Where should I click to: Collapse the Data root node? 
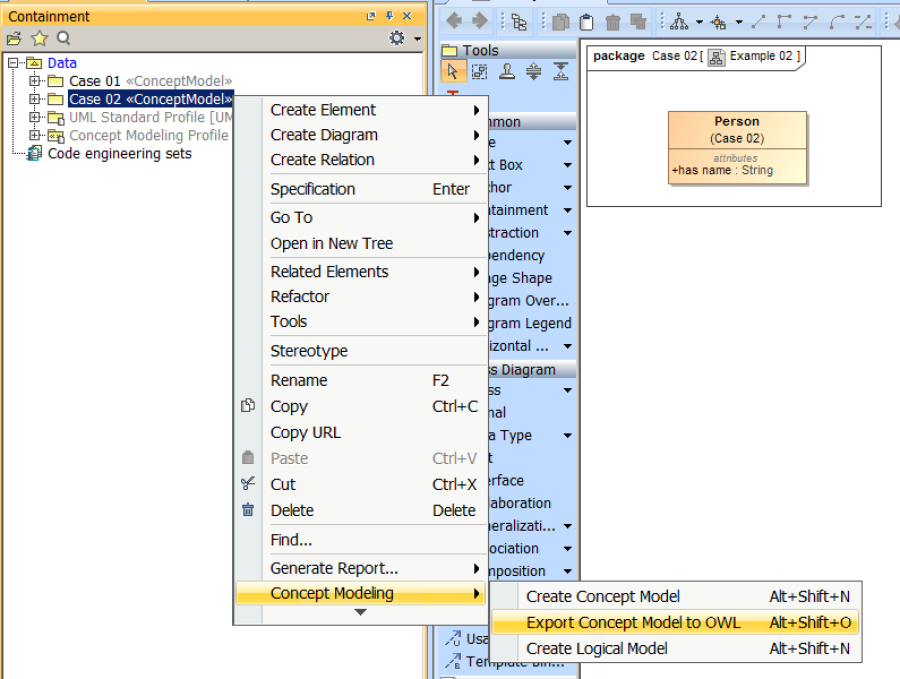click(14, 63)
